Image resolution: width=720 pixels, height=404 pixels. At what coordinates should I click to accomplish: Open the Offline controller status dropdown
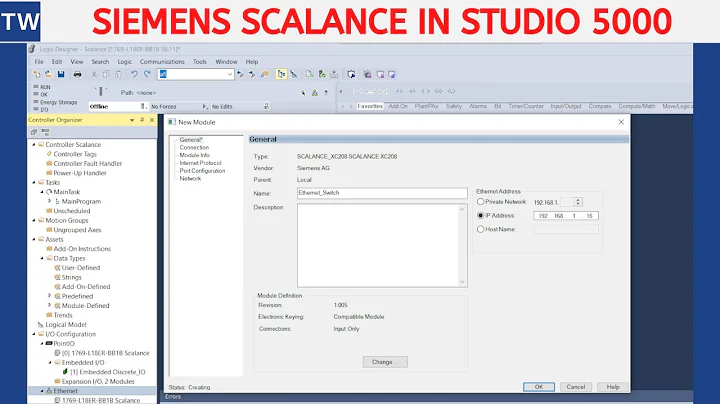[143, 106]
